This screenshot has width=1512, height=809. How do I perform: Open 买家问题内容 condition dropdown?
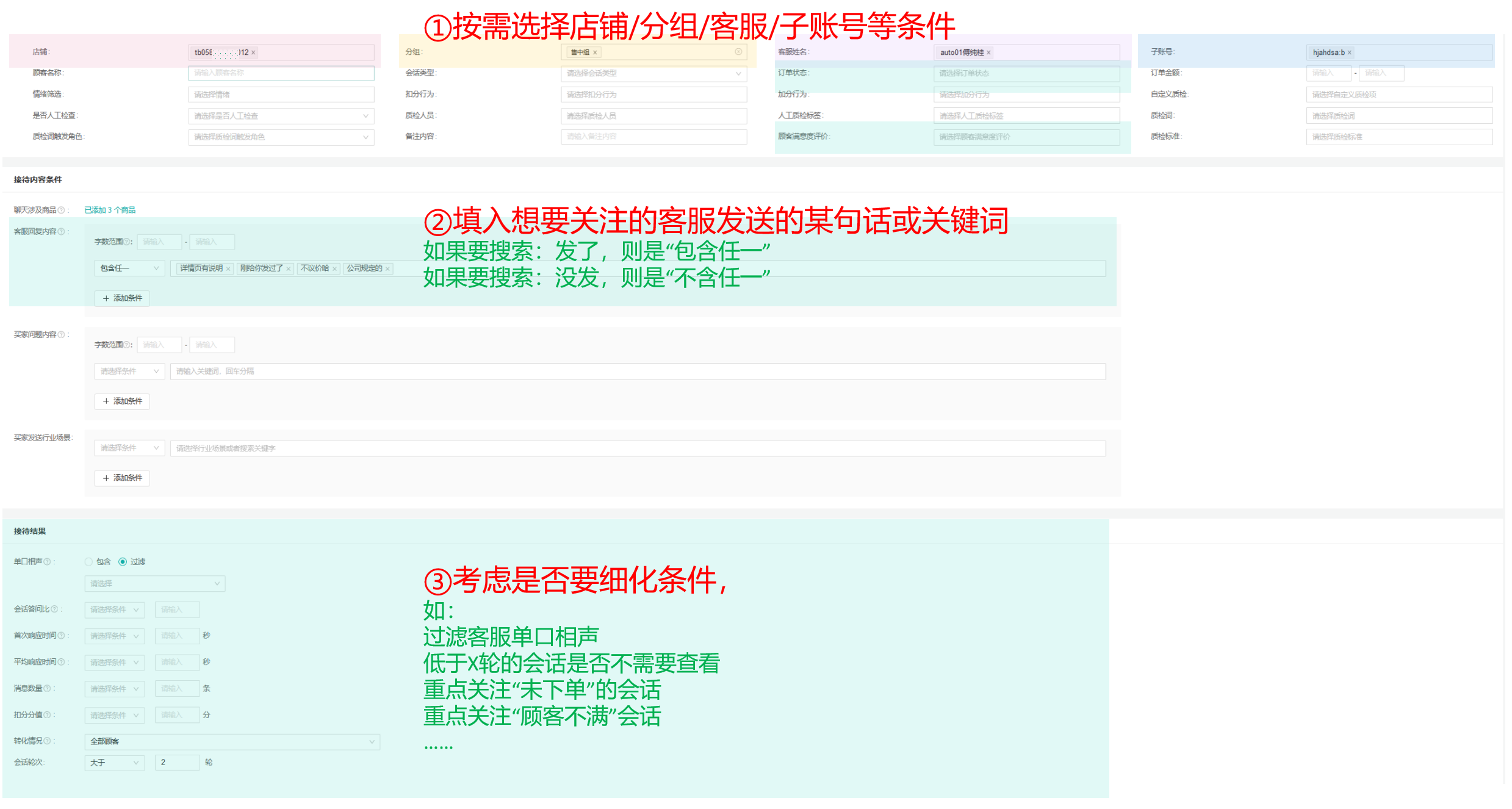tap(129, 371)
